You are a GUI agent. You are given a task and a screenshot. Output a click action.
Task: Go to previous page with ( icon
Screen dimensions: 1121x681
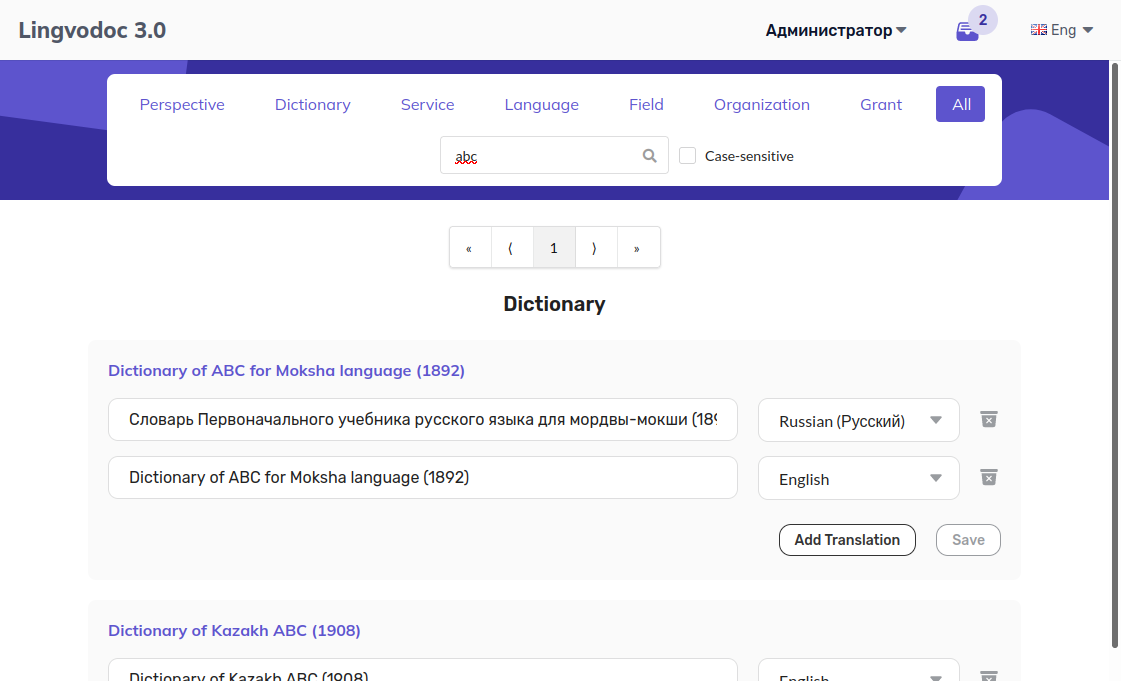512,247
